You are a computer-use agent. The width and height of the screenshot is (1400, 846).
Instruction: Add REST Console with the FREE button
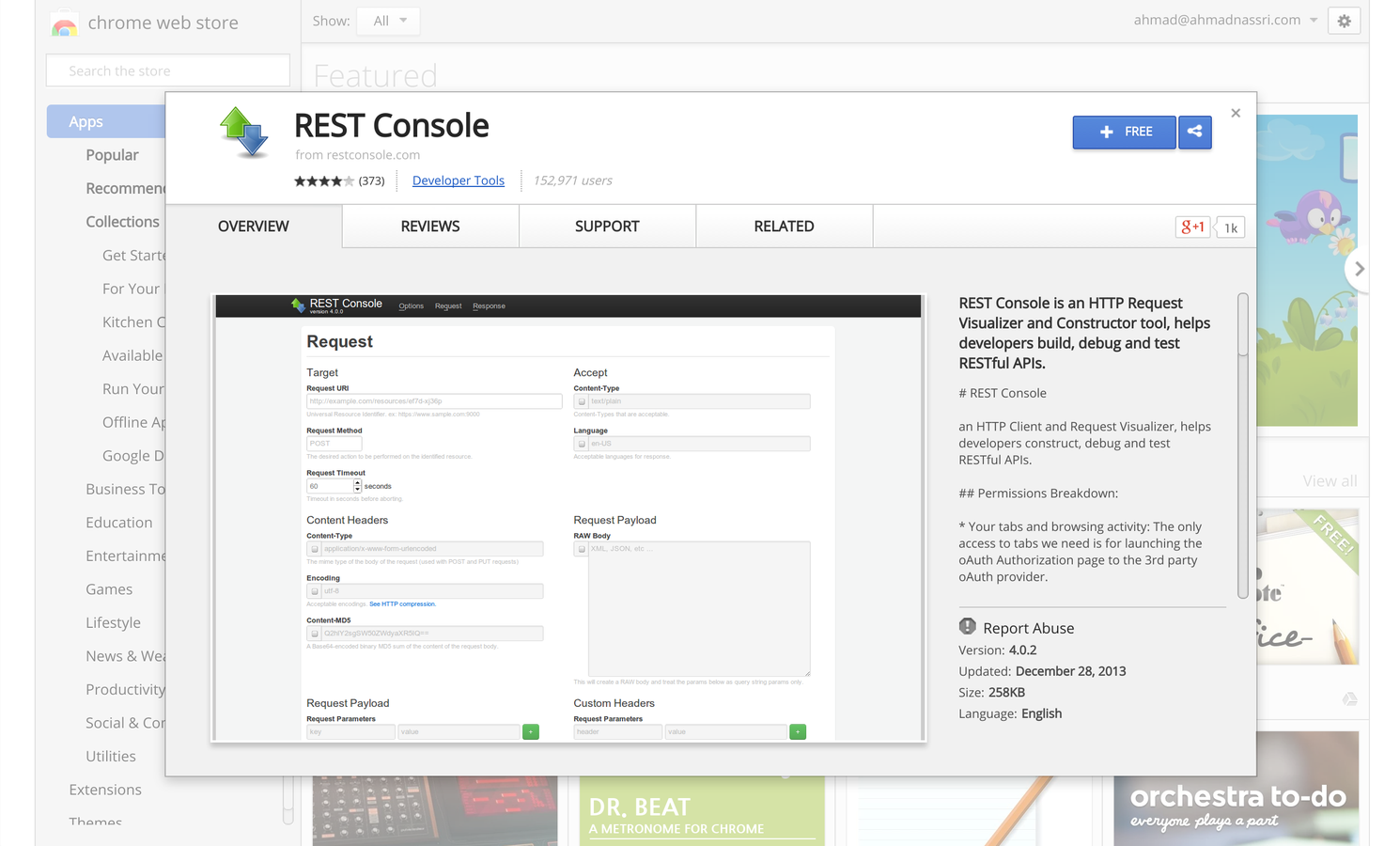tap(1125, 132)
